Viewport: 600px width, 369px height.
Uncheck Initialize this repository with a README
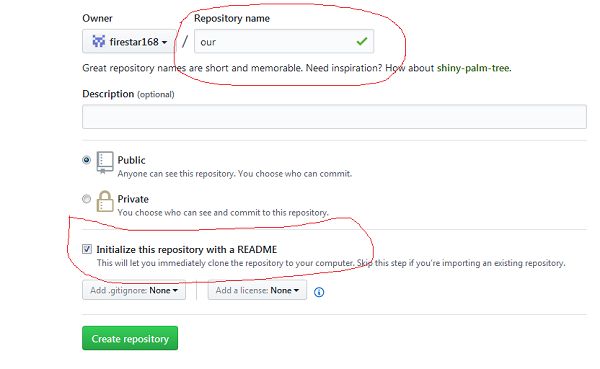pos(87,250)
